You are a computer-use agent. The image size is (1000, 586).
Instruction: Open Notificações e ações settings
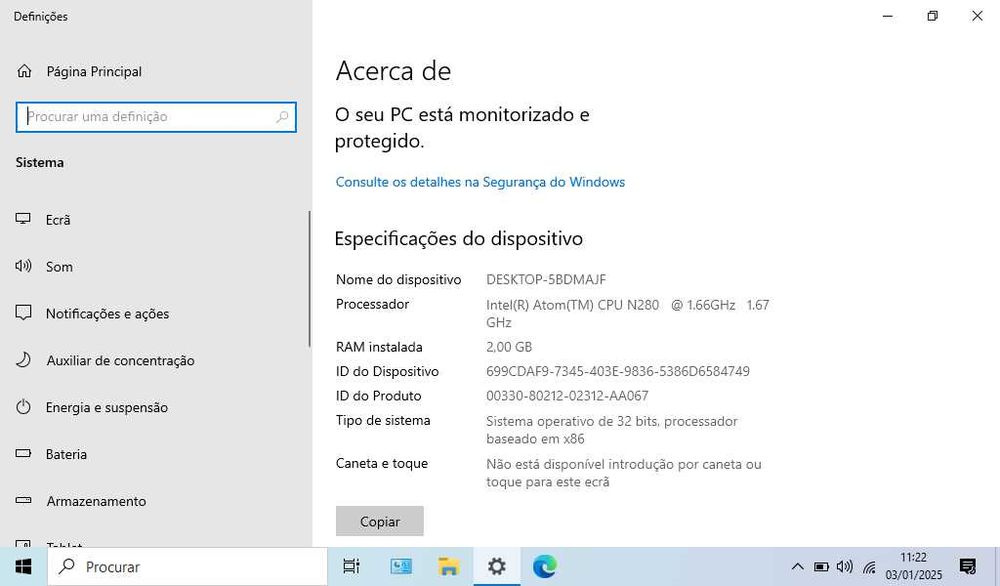tap(107, 314)
